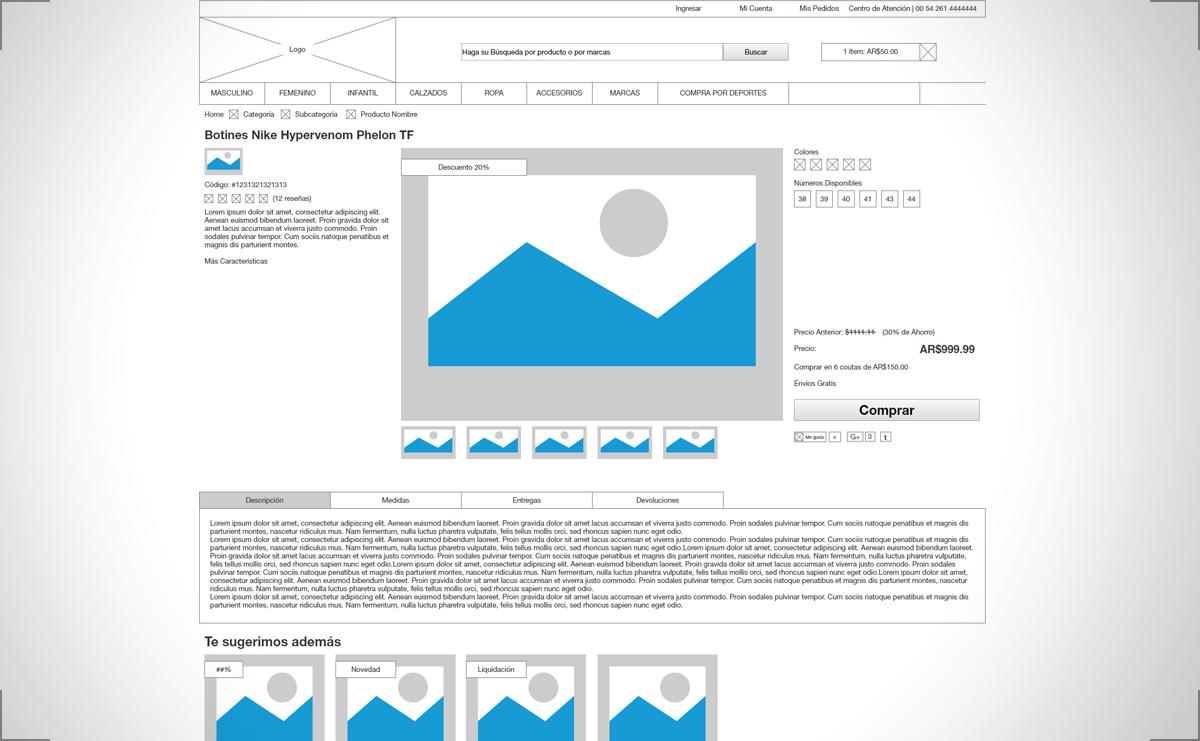Open the CALZADOS menu
The height and width of the screenshot is (741, 1200).
pos(429,93)
